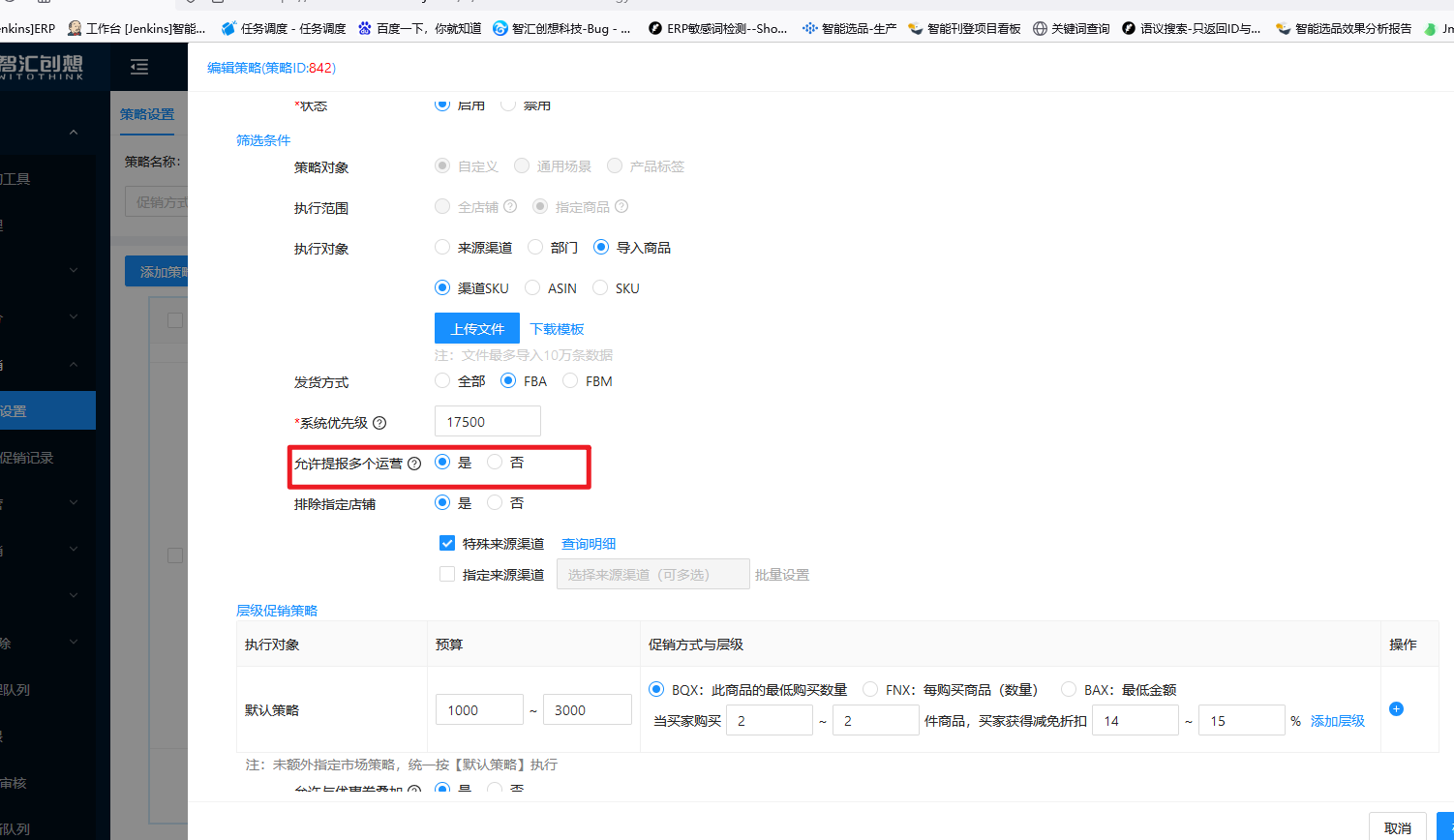Click the budget maximum field showing 3000
This screenshot has width=1454, height=840.
coord(588,710)
